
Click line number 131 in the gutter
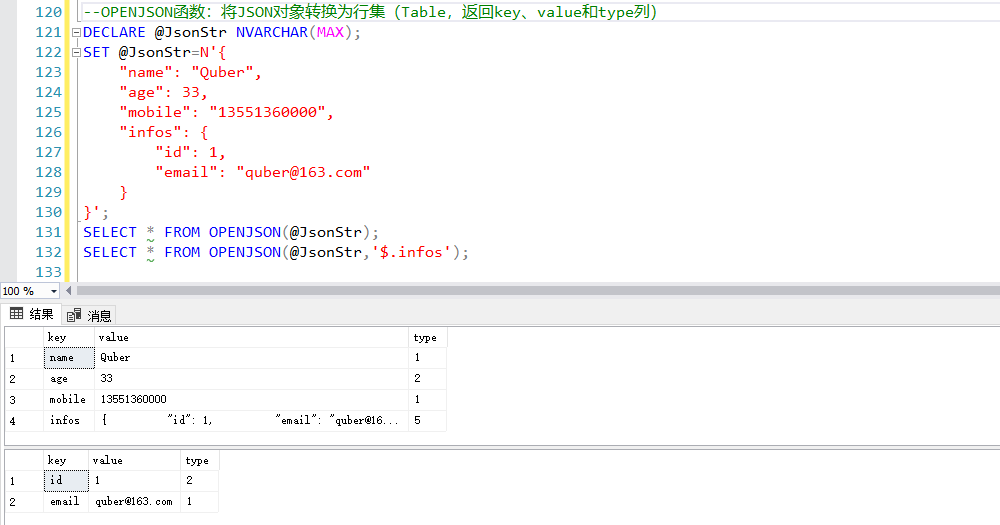[x=48, y=232]
